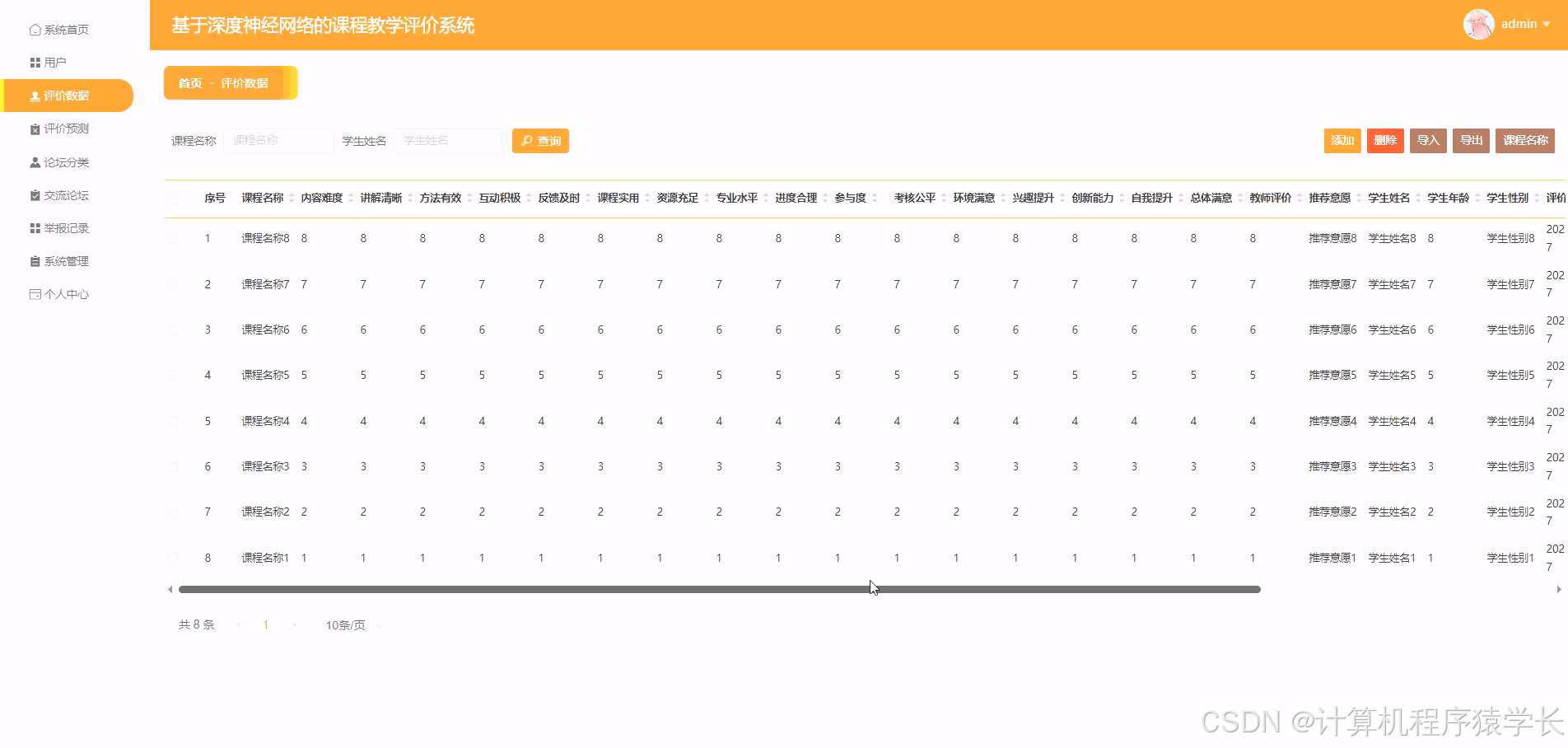This screenshot has height=748, width=1568.
Task: Sort table by 课程实用 column caret
Action: (647, 198)
